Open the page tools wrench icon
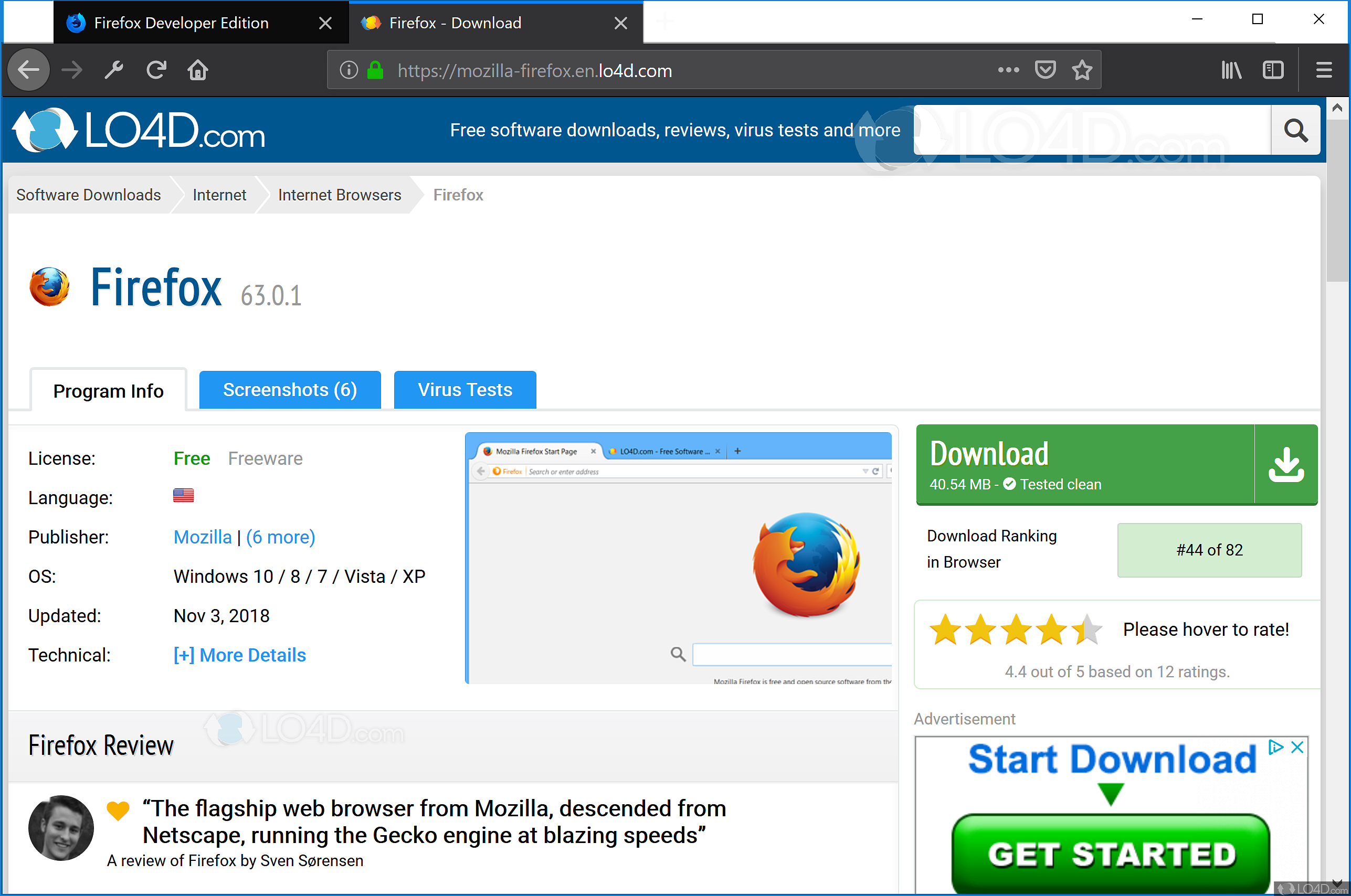Image resolution: width=1351 pixels, height=896 pixels. [x=114, y=69]
